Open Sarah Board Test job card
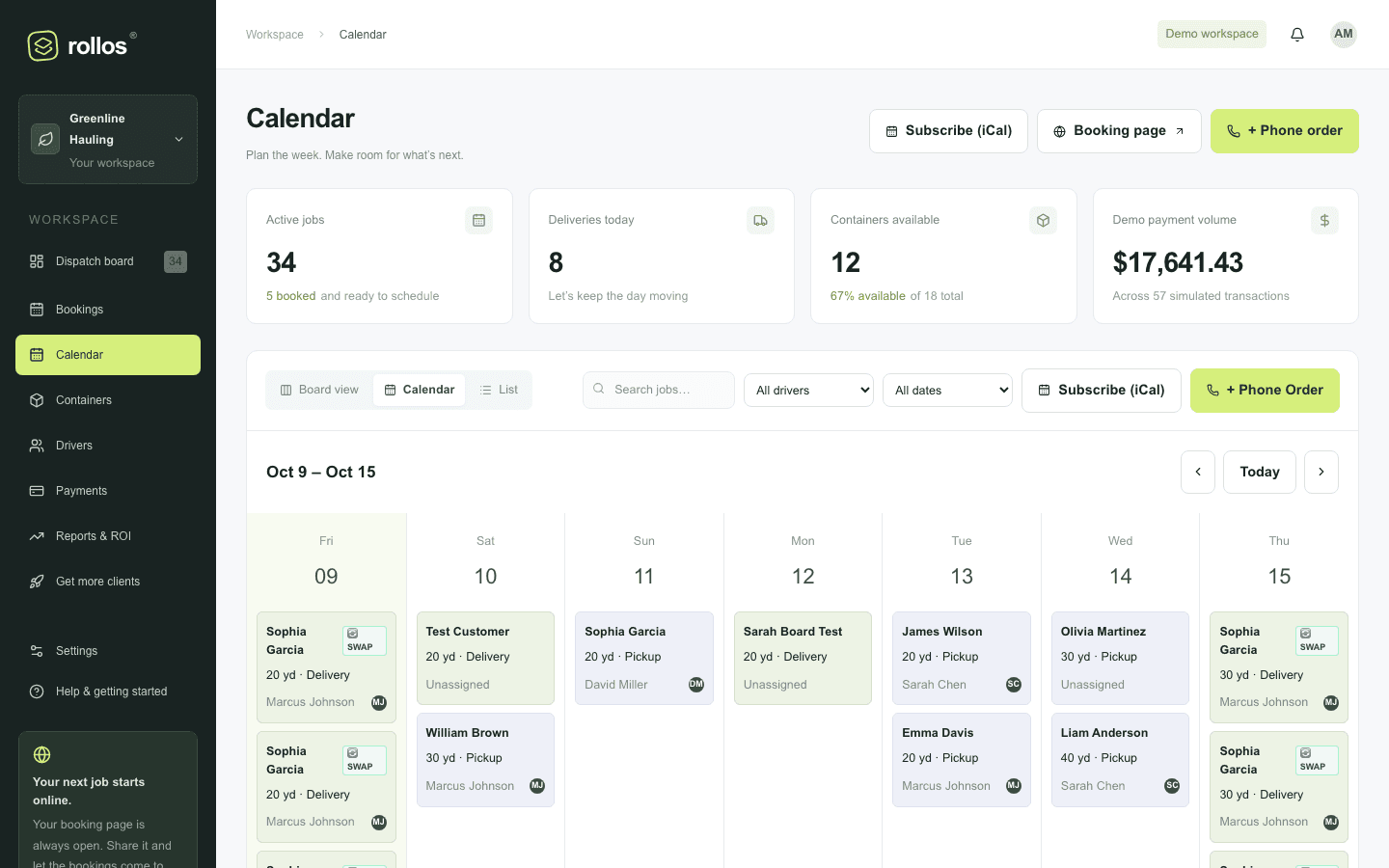1389x868 pixels. pos(803,658)
